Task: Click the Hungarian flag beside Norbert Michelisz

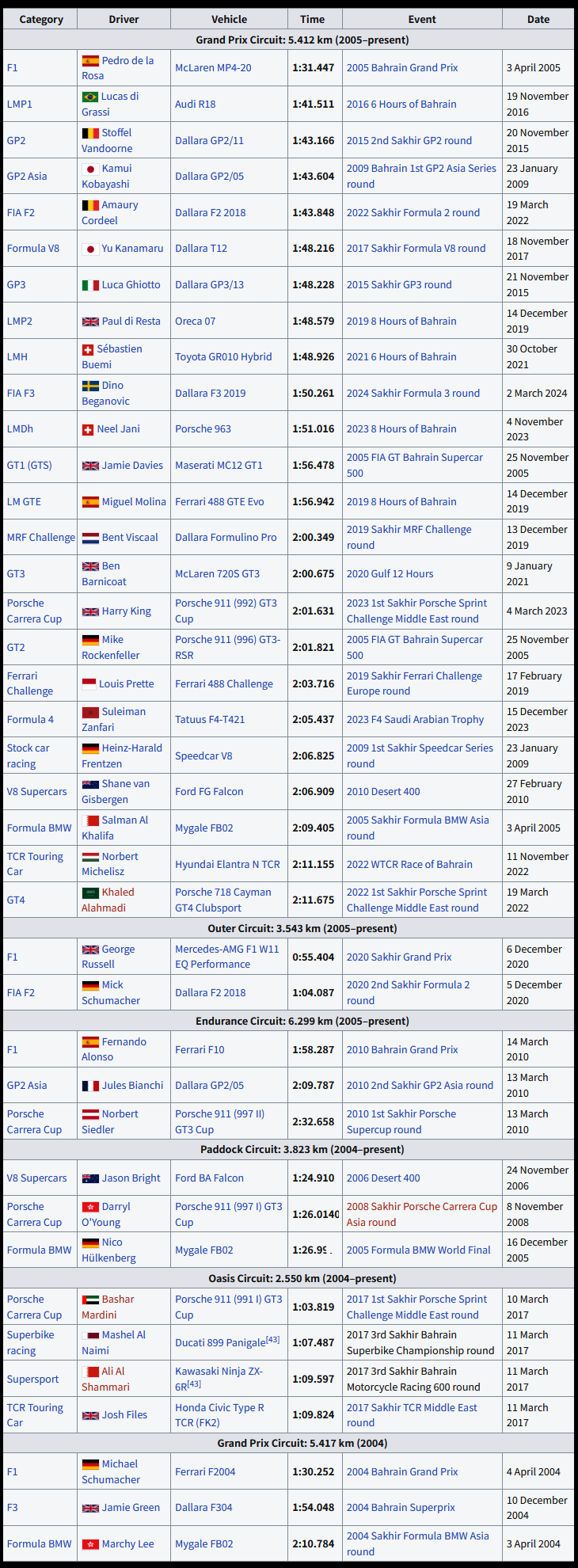Action: [90, 857]
